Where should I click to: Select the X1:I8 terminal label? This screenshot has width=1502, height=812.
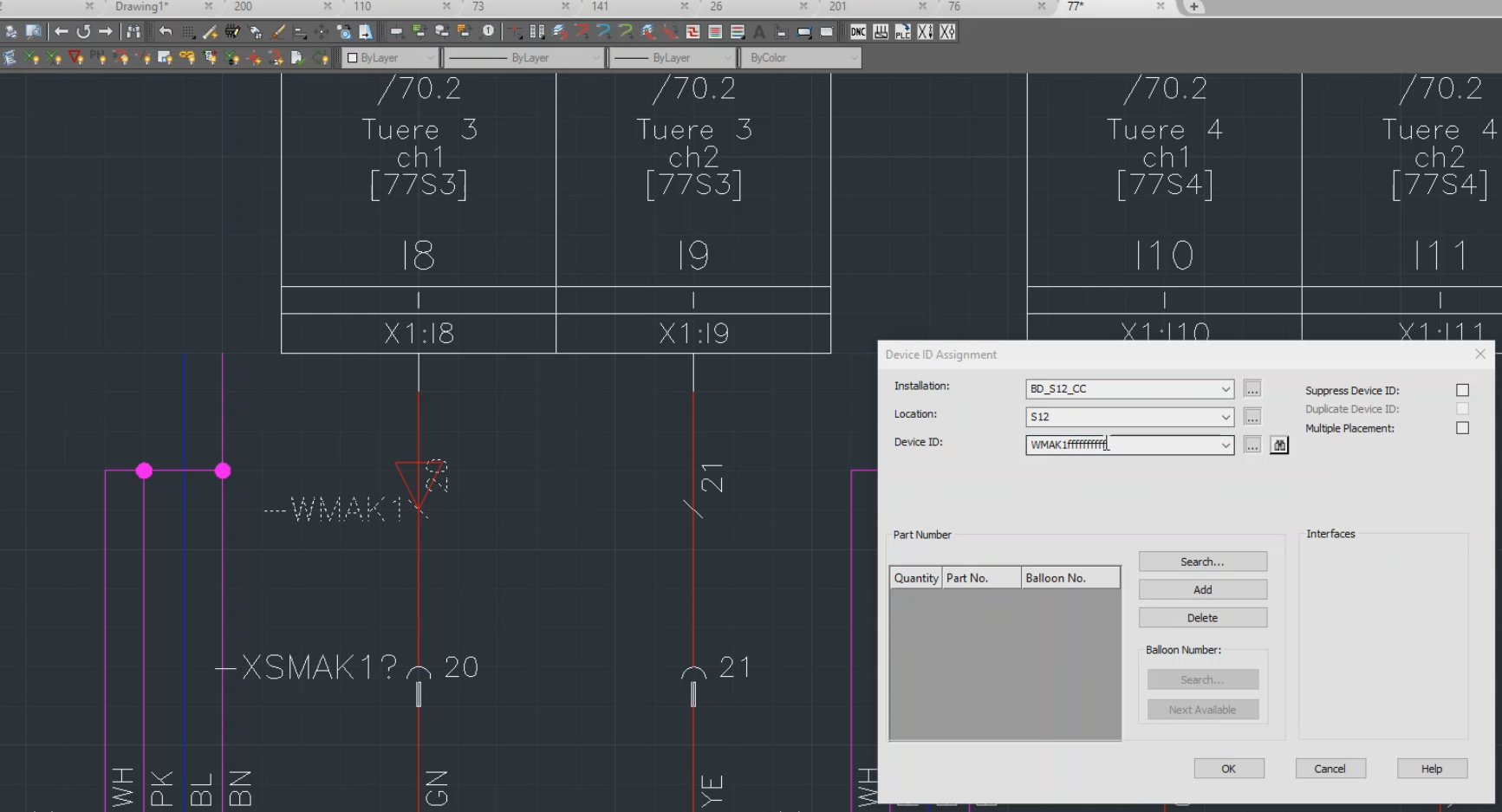coord(419,334)
